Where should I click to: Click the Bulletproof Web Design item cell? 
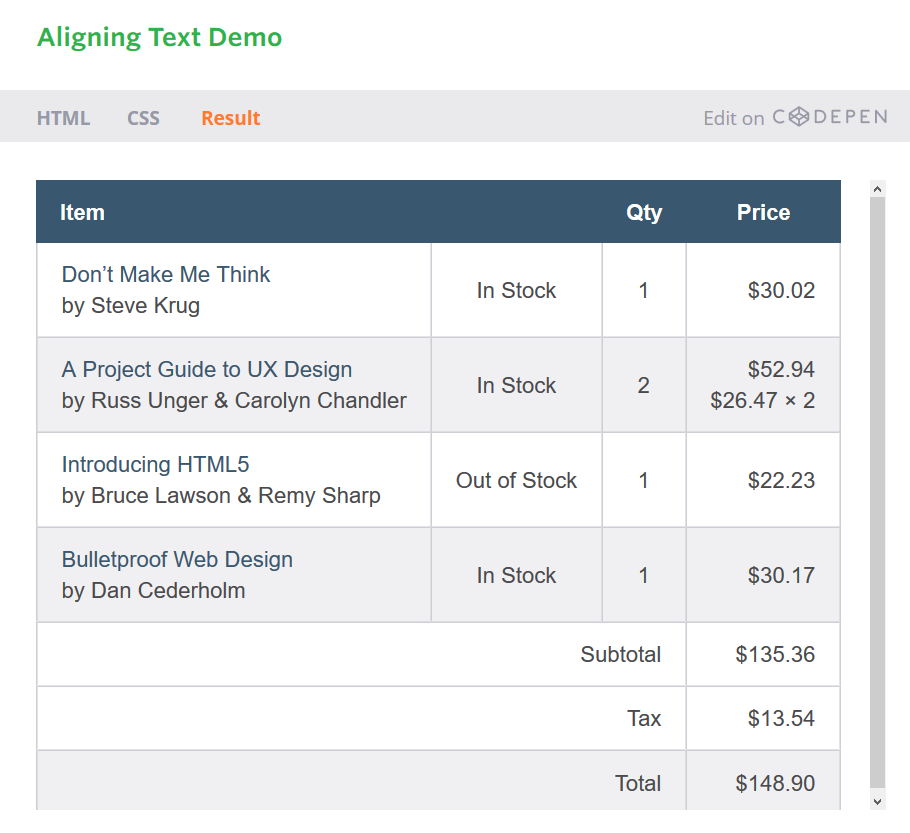[234, 575]
